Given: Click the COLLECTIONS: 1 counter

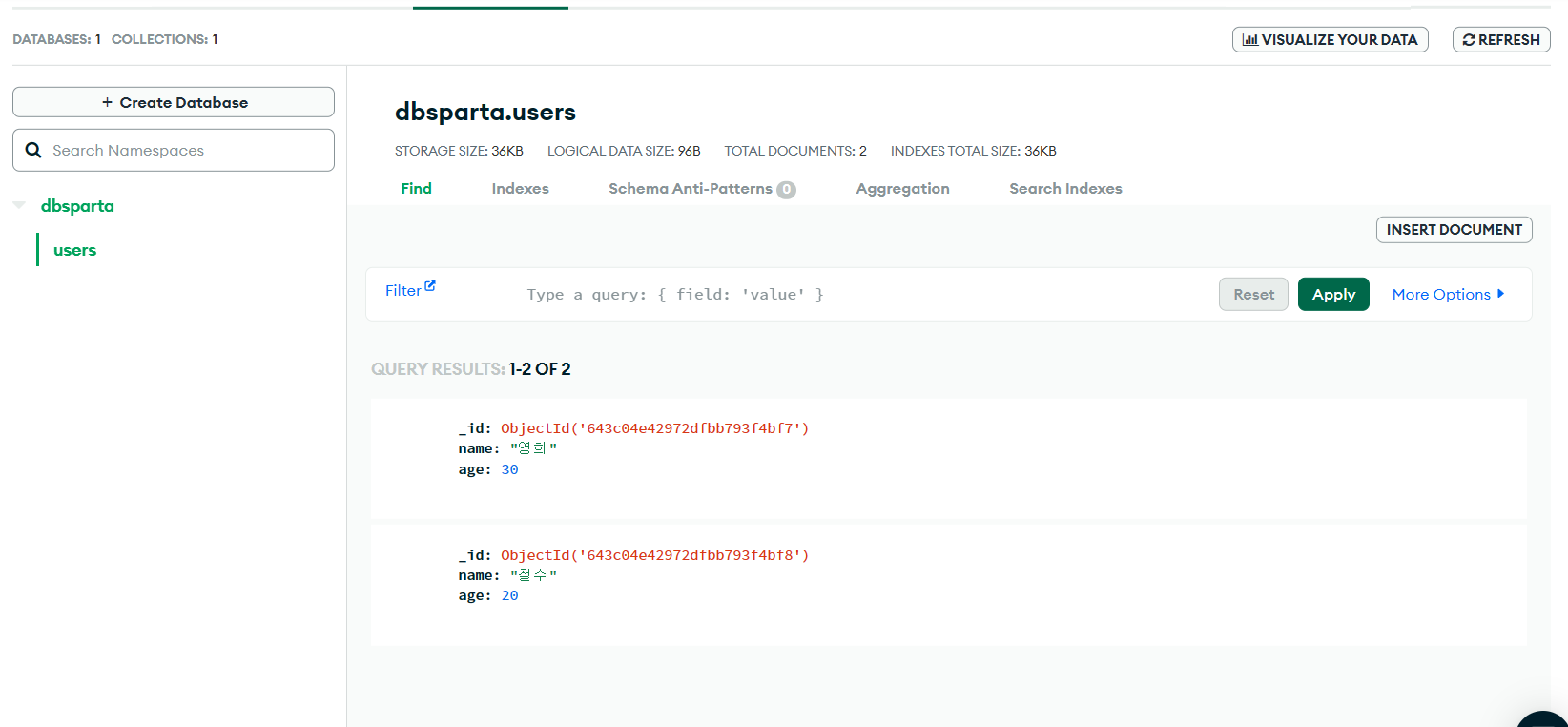Looking at the screenshot, I should (164, 39).
